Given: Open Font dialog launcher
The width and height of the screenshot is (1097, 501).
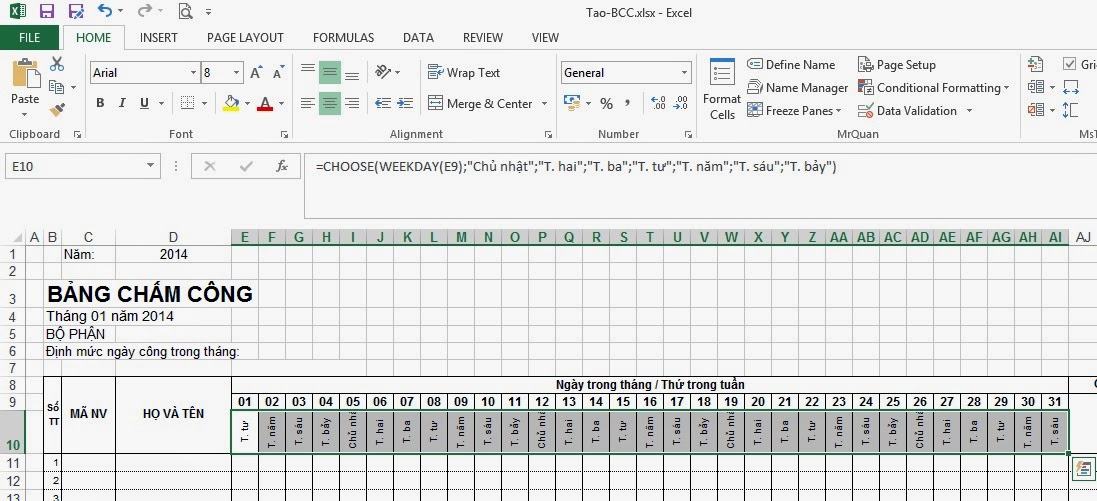Looking at the screenshot, I should click(284, 134).
